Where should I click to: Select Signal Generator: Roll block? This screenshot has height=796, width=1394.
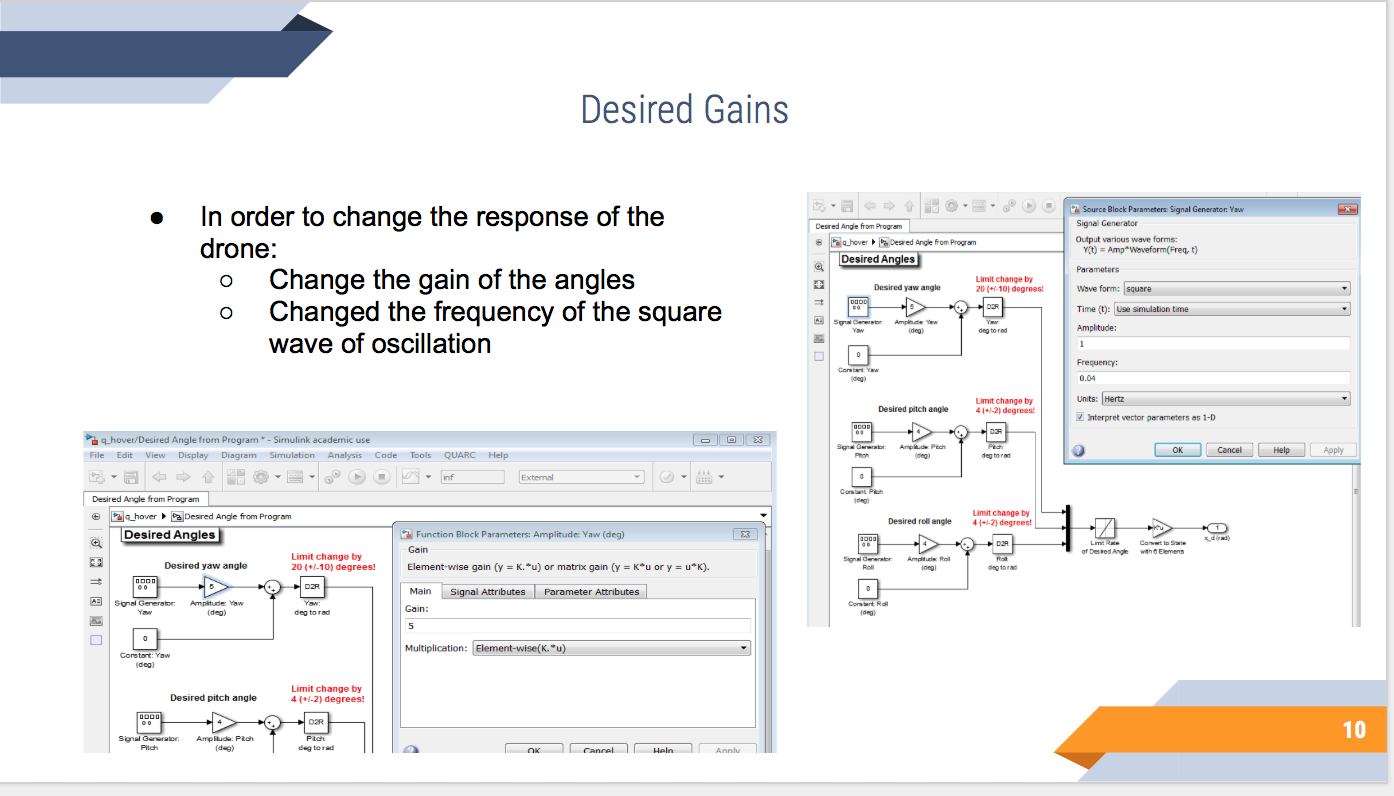pos(868,544)
